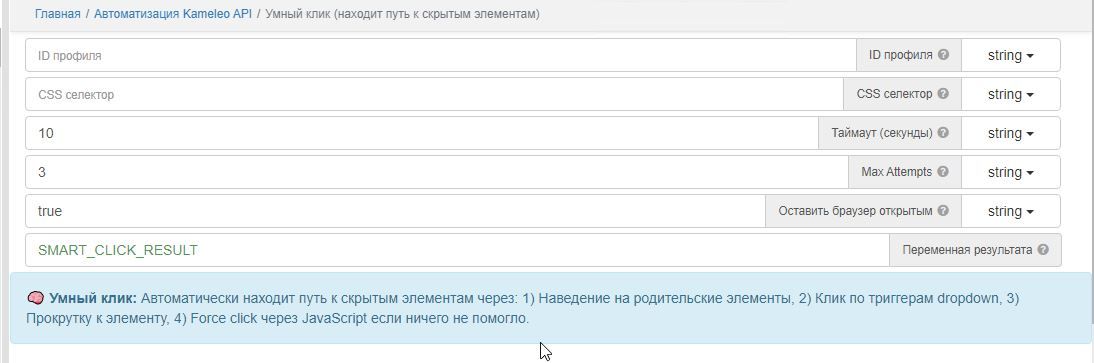This screenshot has width=1094, height=363.
Task: Click the CSS селектор input field
Action: click(x=435, y=94)
